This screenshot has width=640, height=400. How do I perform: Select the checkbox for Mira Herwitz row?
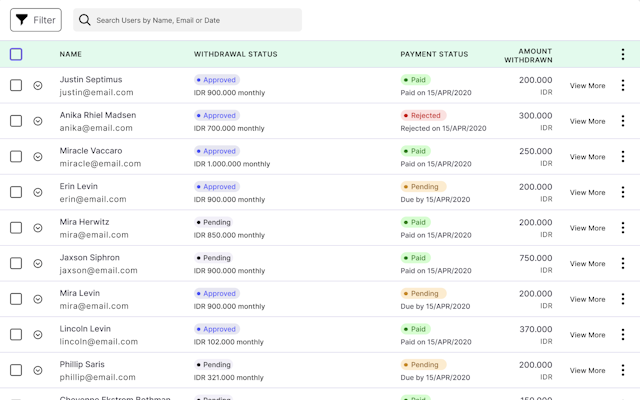(x=16, y=228)
